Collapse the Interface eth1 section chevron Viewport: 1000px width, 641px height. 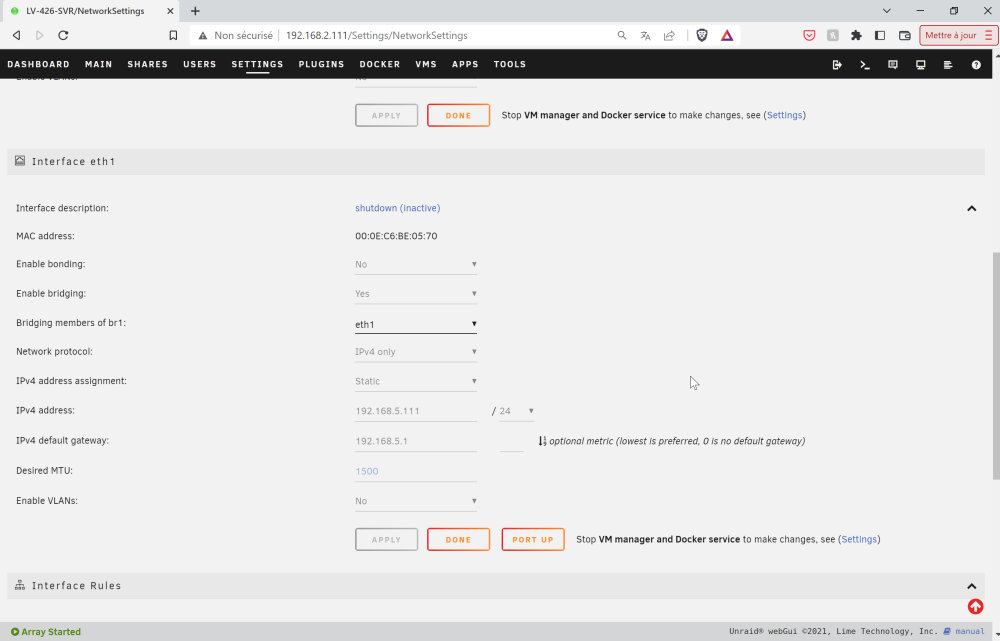pyautogui.click(x=971, y=209)
